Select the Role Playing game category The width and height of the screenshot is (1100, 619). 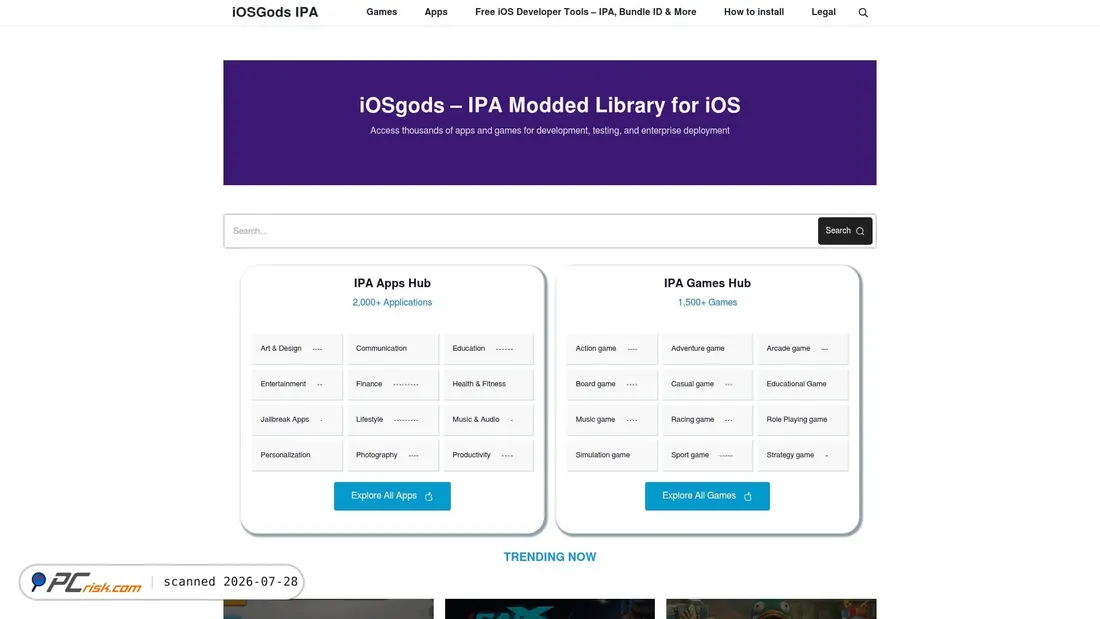coord(803,420)
